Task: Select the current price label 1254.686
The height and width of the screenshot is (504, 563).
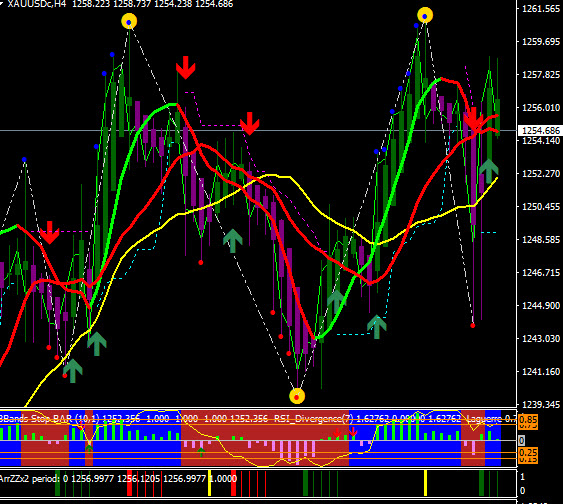Action: (540, 131)
